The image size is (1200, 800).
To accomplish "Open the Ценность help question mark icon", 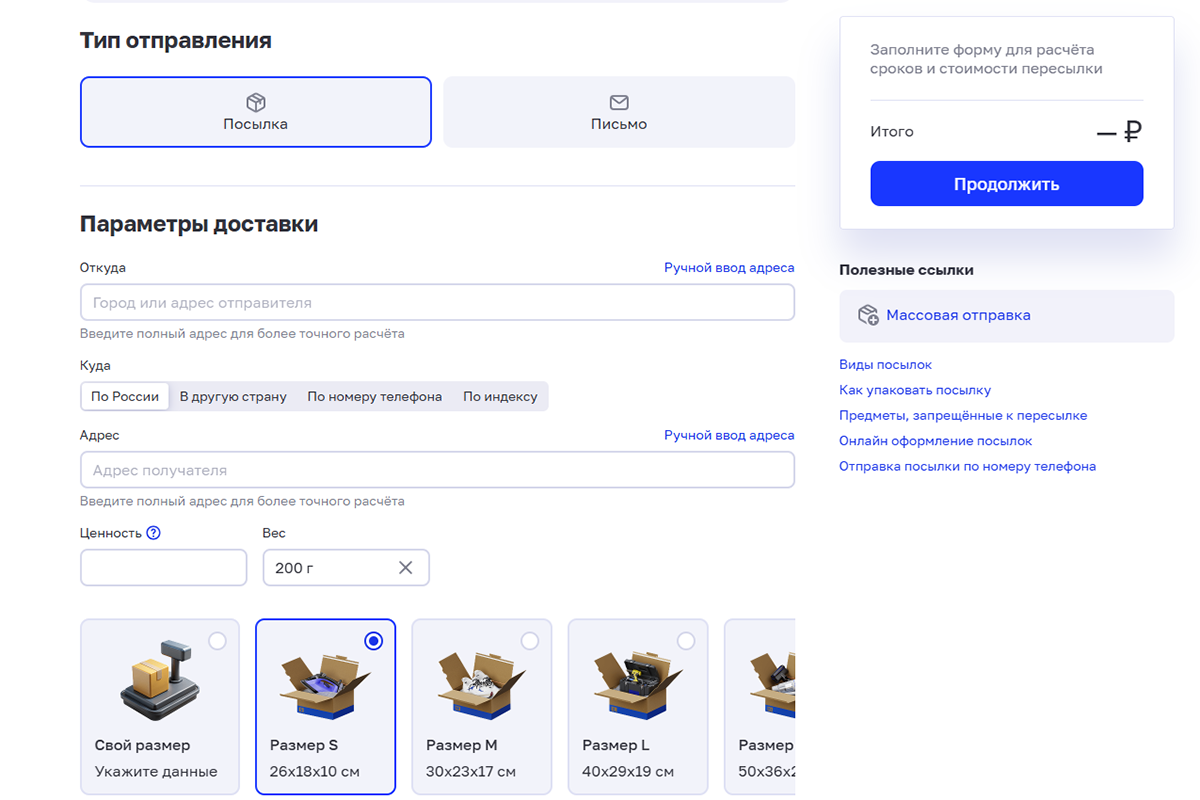I will coord(151,533).
